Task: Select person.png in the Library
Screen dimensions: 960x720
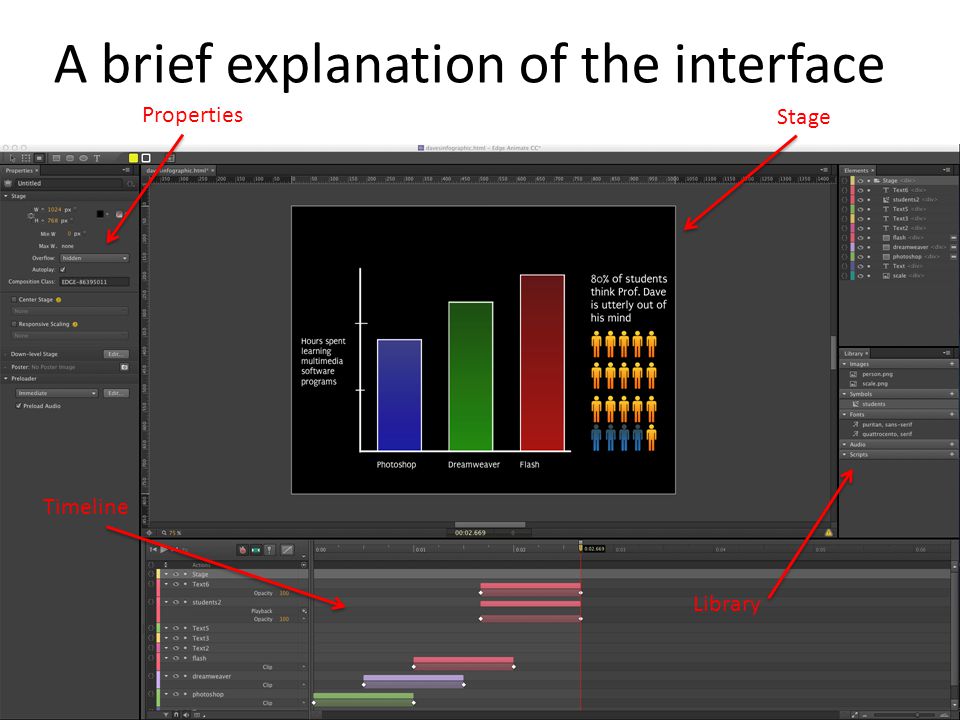Action: [877, 374]
